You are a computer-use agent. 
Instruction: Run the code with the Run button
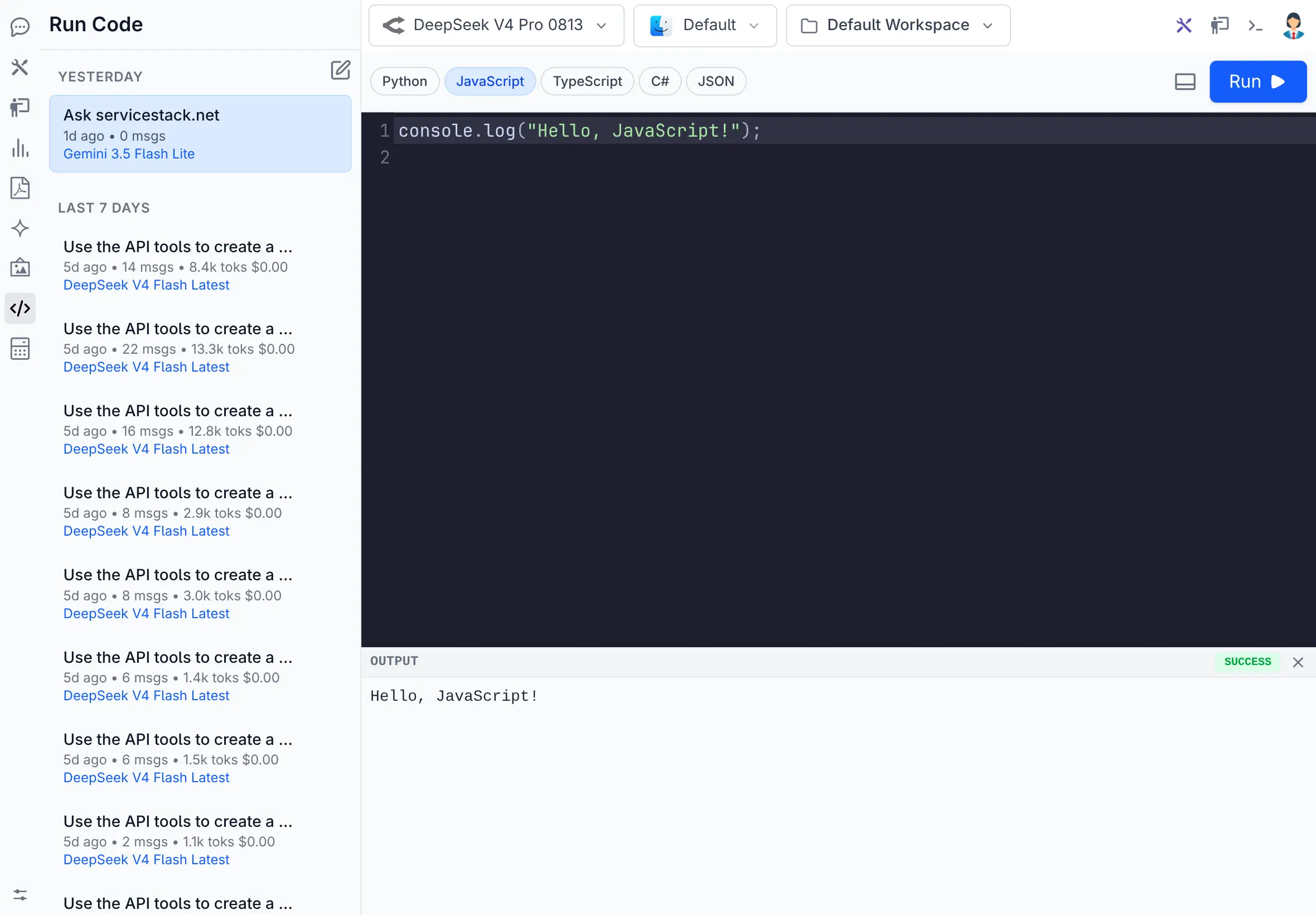(1257, 81)
